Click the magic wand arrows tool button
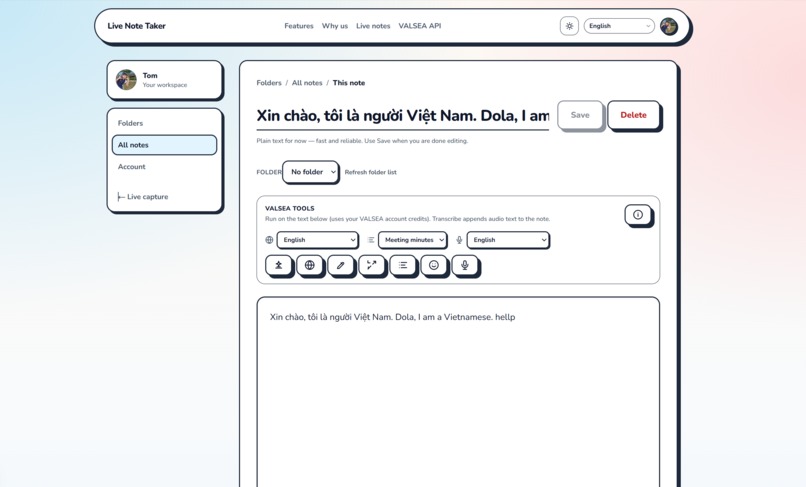 (x=371, y=265)
